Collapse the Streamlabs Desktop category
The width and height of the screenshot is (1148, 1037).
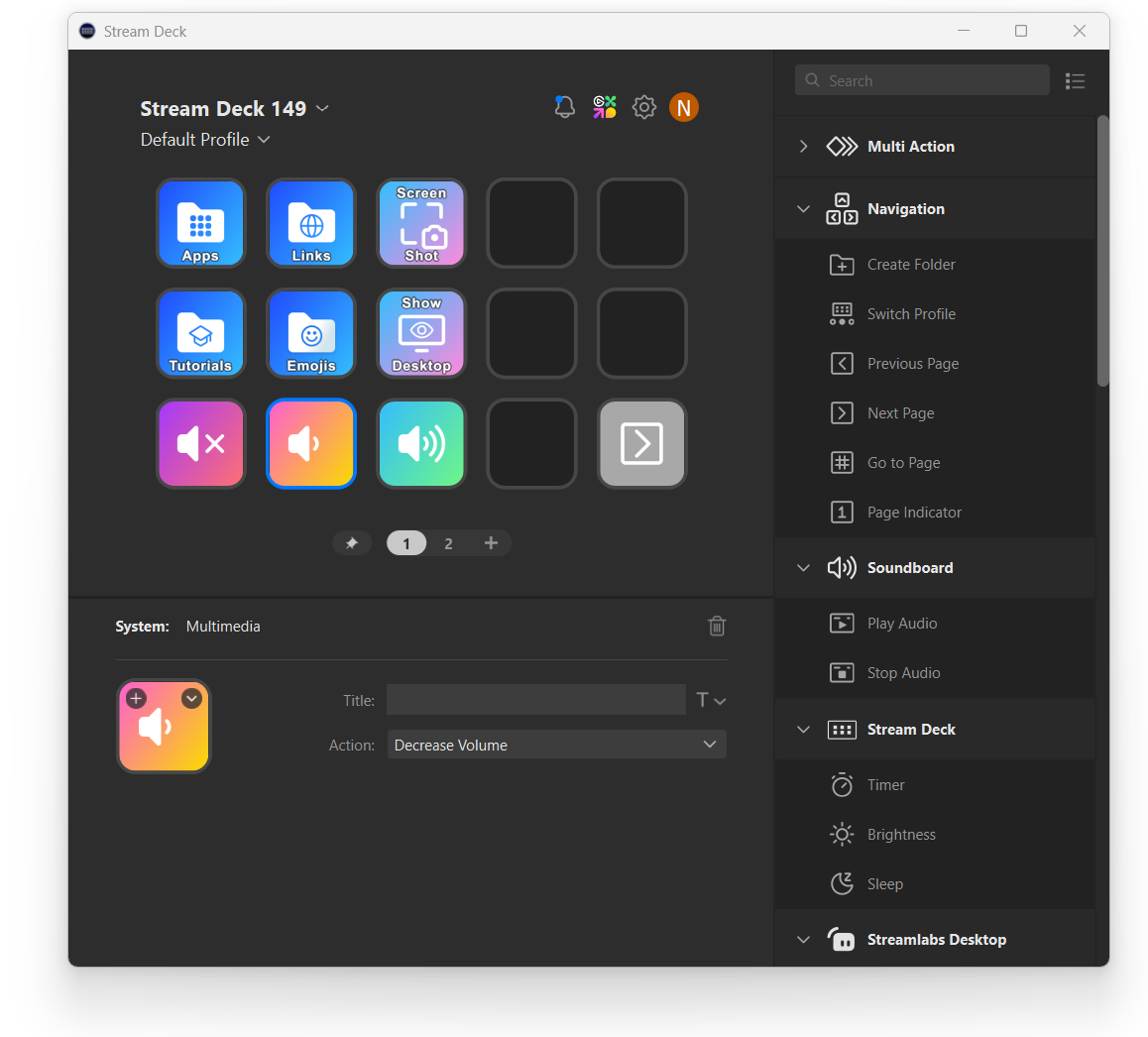pos(803,940)
